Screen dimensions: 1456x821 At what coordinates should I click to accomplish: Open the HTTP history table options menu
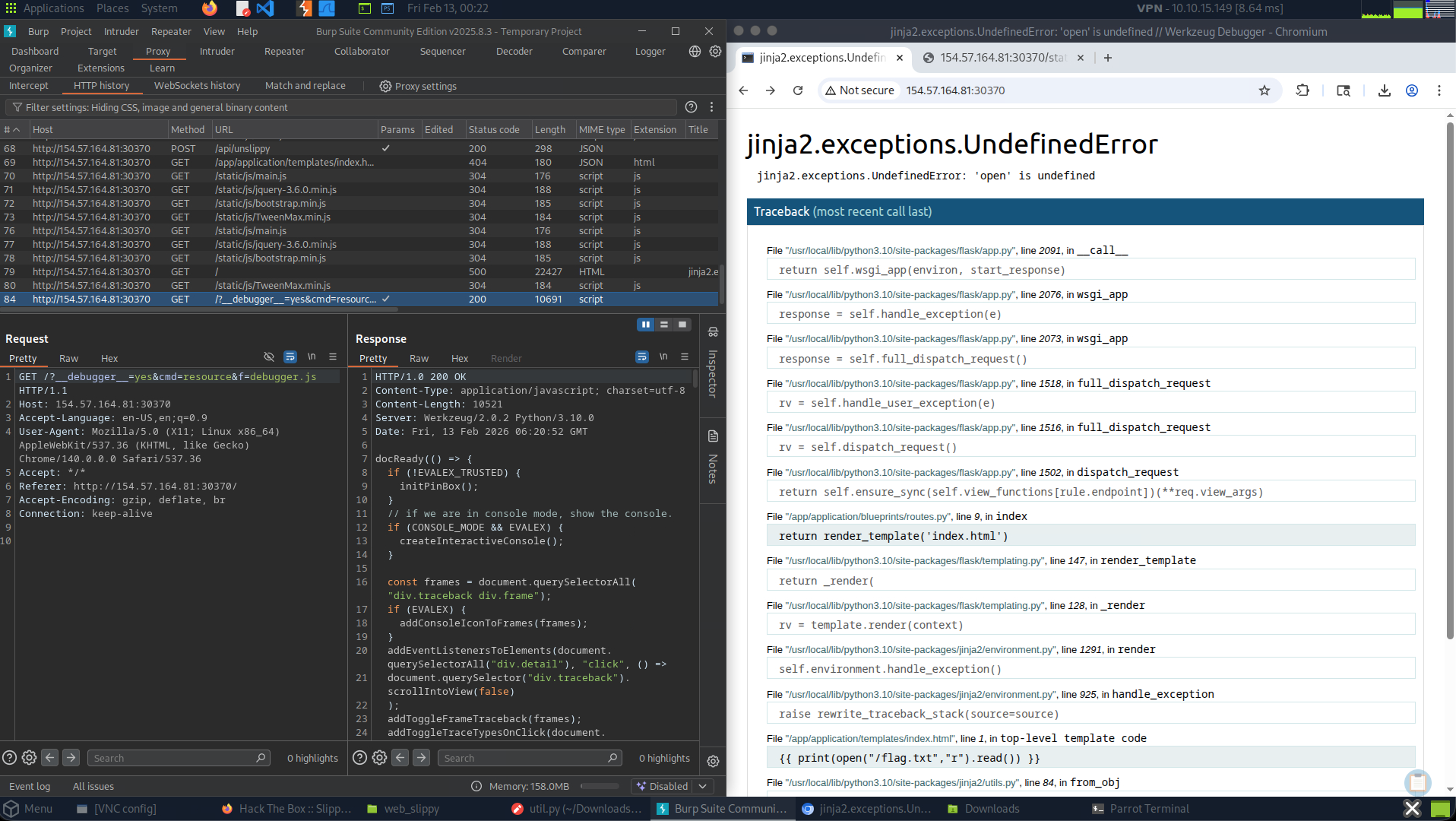pos(711,107)
